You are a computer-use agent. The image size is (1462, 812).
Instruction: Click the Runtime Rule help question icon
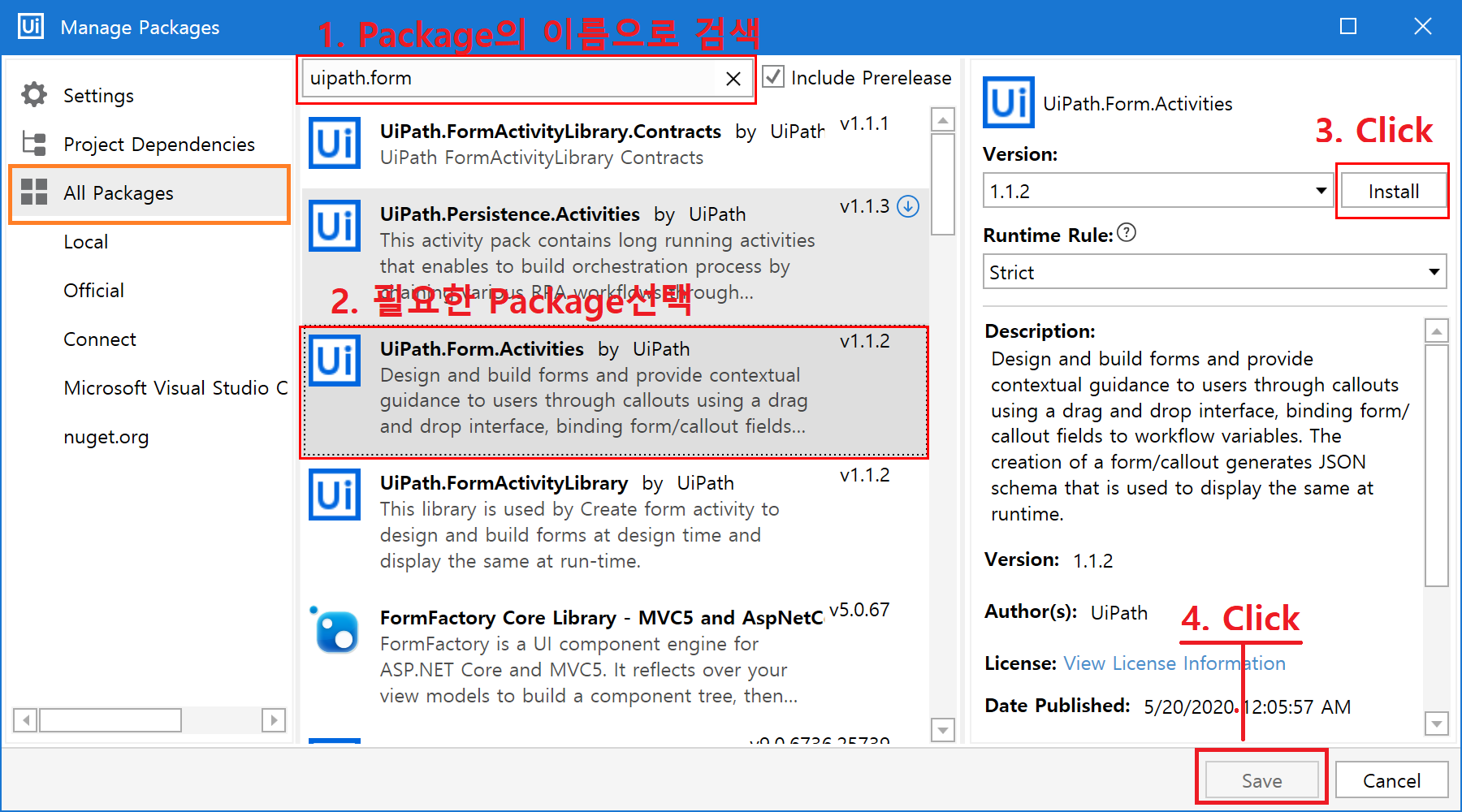coord(1127,233)
